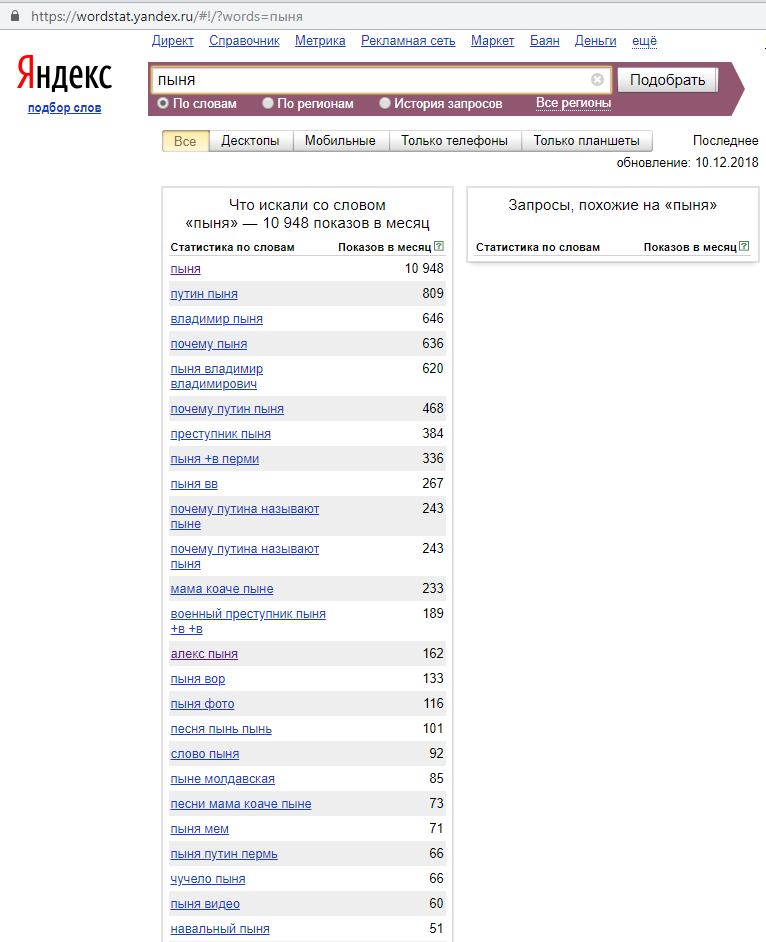Click the value '646' for 'владимир пыня'
The width and height of the screenshot is (766, 942).
433,319
